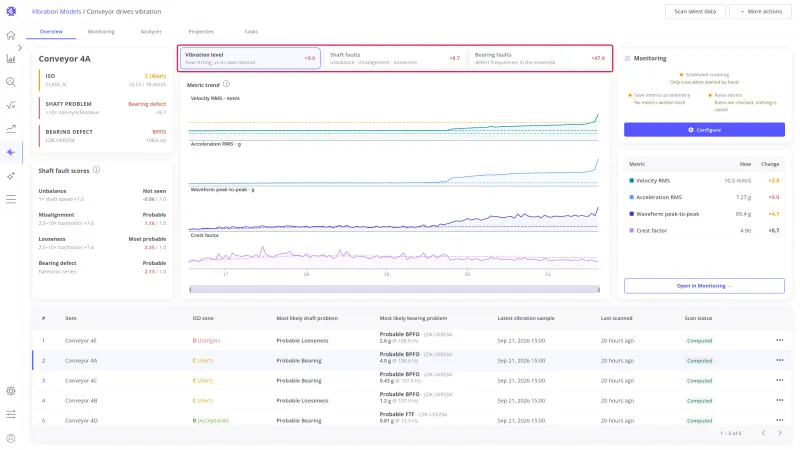Click the Crest factor trend chart

[393, 253]
